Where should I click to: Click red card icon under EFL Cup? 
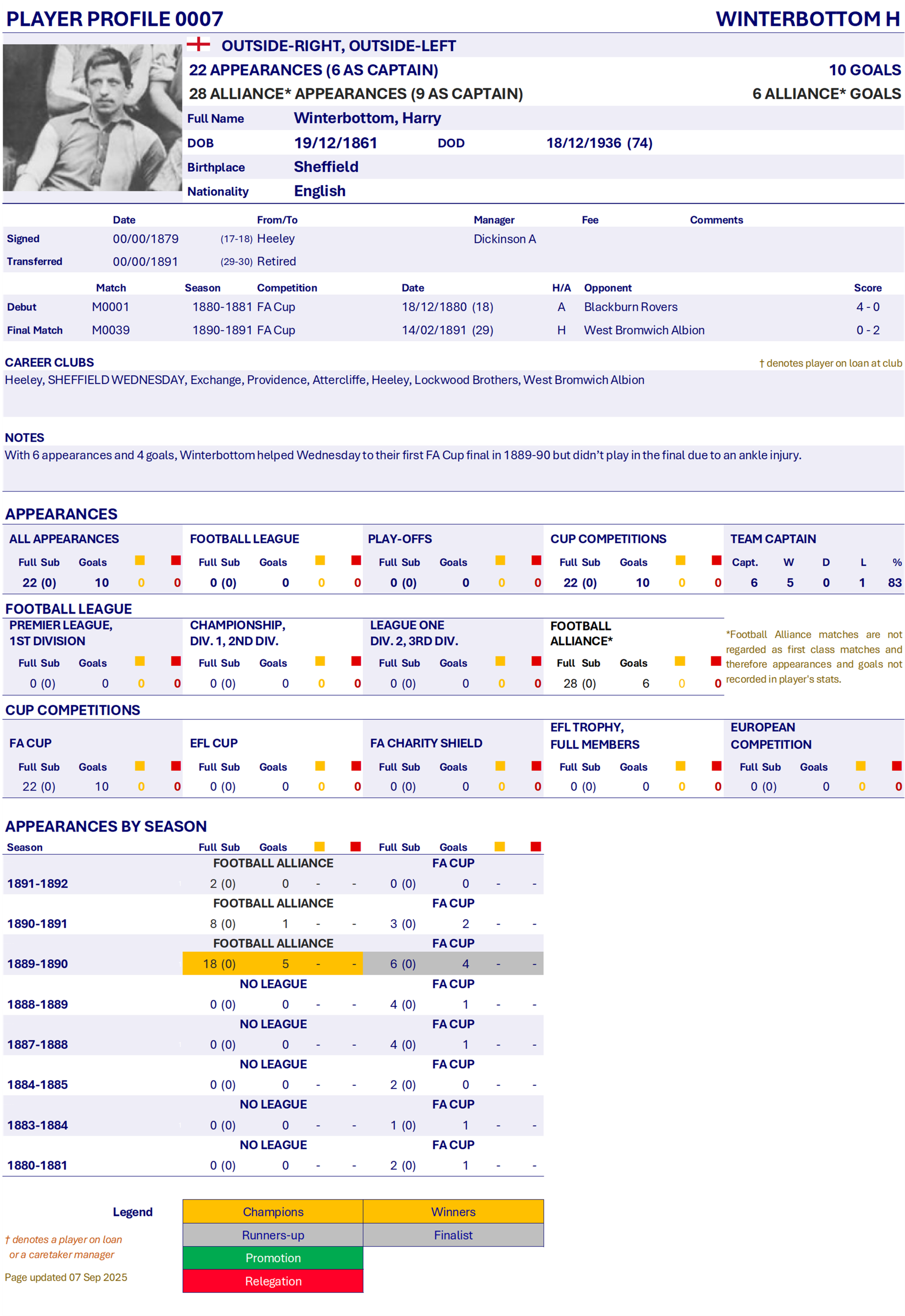[356, 766]
